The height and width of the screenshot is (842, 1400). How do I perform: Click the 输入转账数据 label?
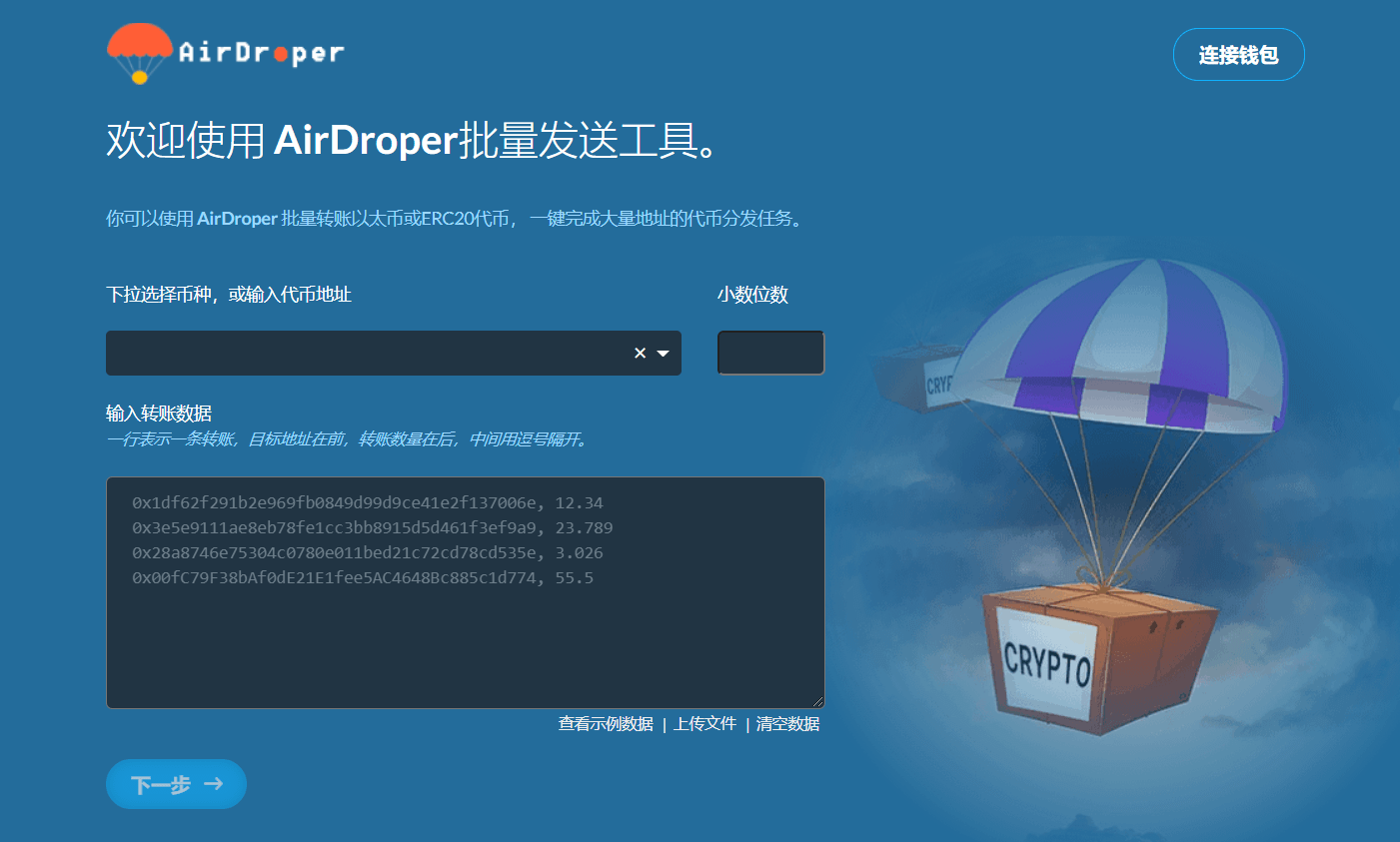159,413
